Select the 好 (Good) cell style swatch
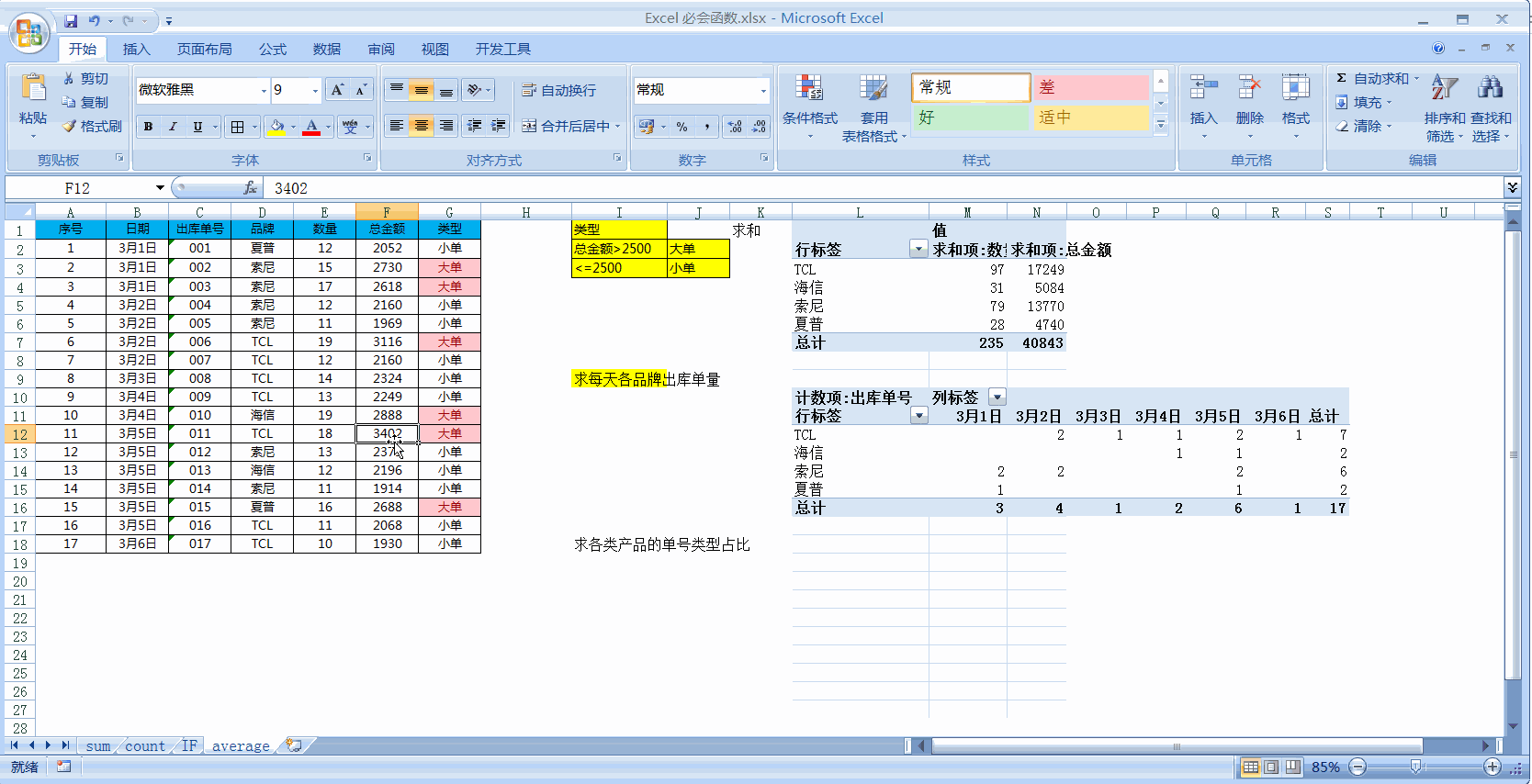This screenshot has width=1532, height=784. [x=971, y=118]
